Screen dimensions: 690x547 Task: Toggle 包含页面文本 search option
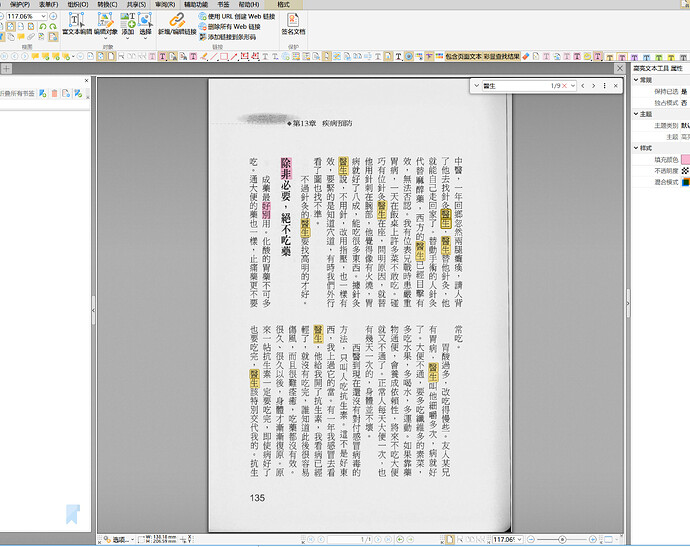coord(463,56)
